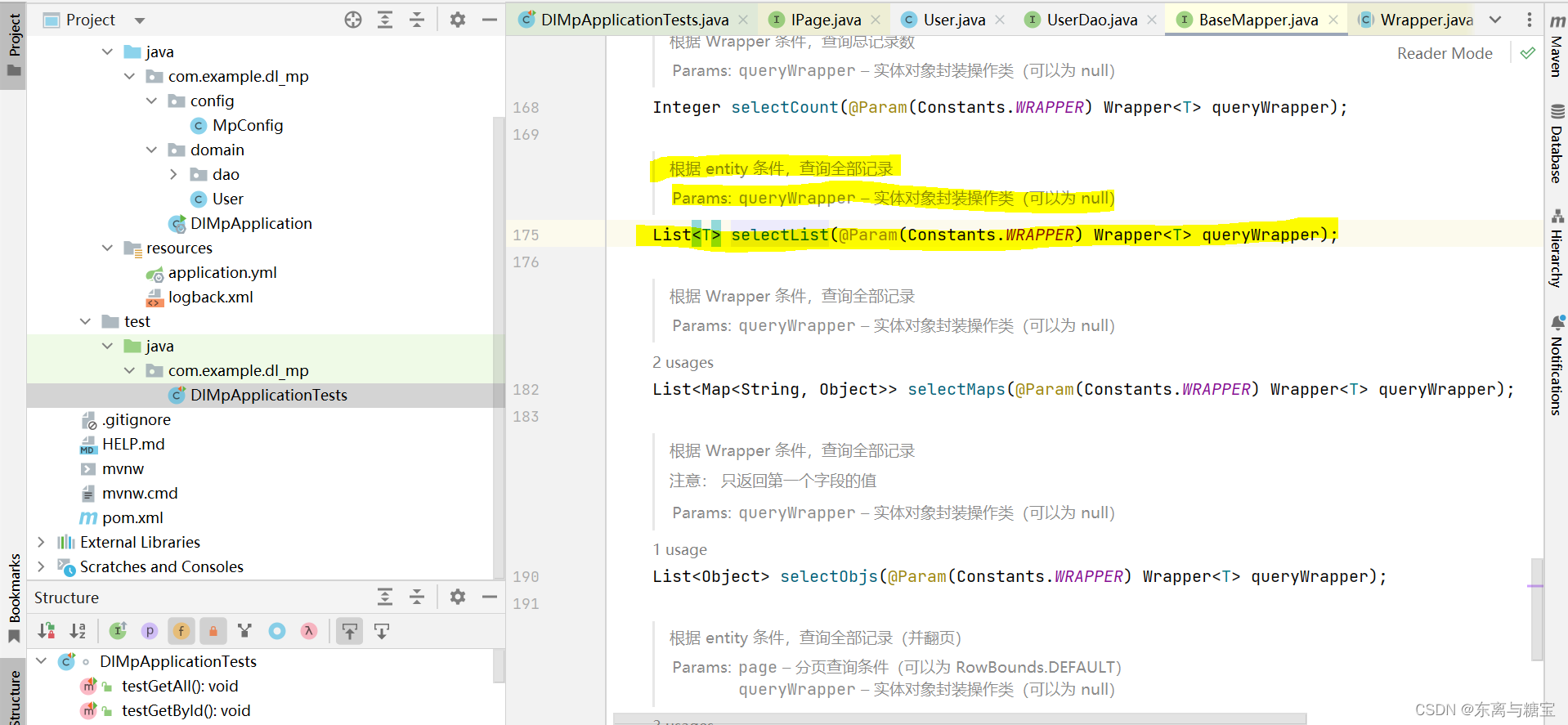Screen dimensions: 1568x725
Task: Select HELP.md in project tree
Action: click(133, 444)
